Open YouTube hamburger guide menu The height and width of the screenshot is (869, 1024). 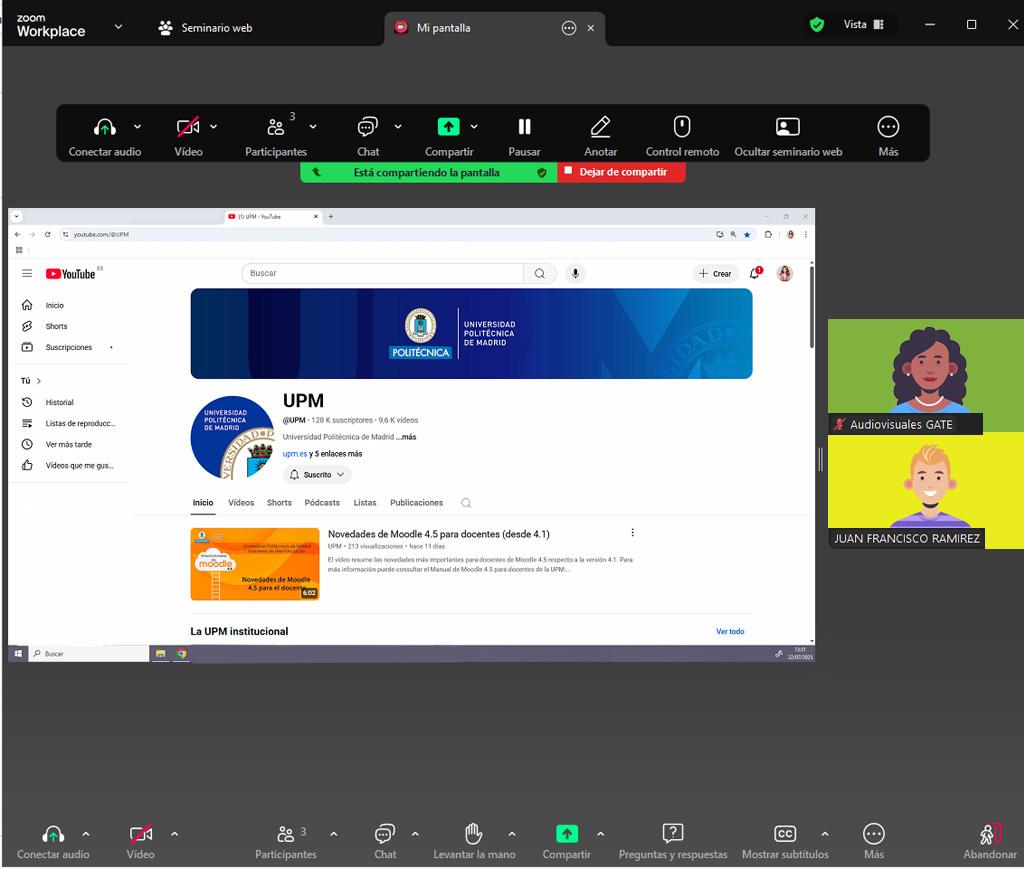click(27, 274)
